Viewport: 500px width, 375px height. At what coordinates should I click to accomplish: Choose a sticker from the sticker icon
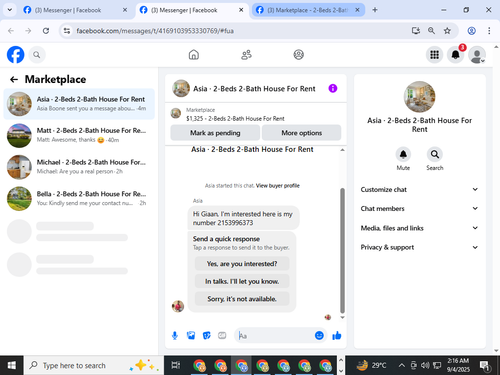click(207, 336)
